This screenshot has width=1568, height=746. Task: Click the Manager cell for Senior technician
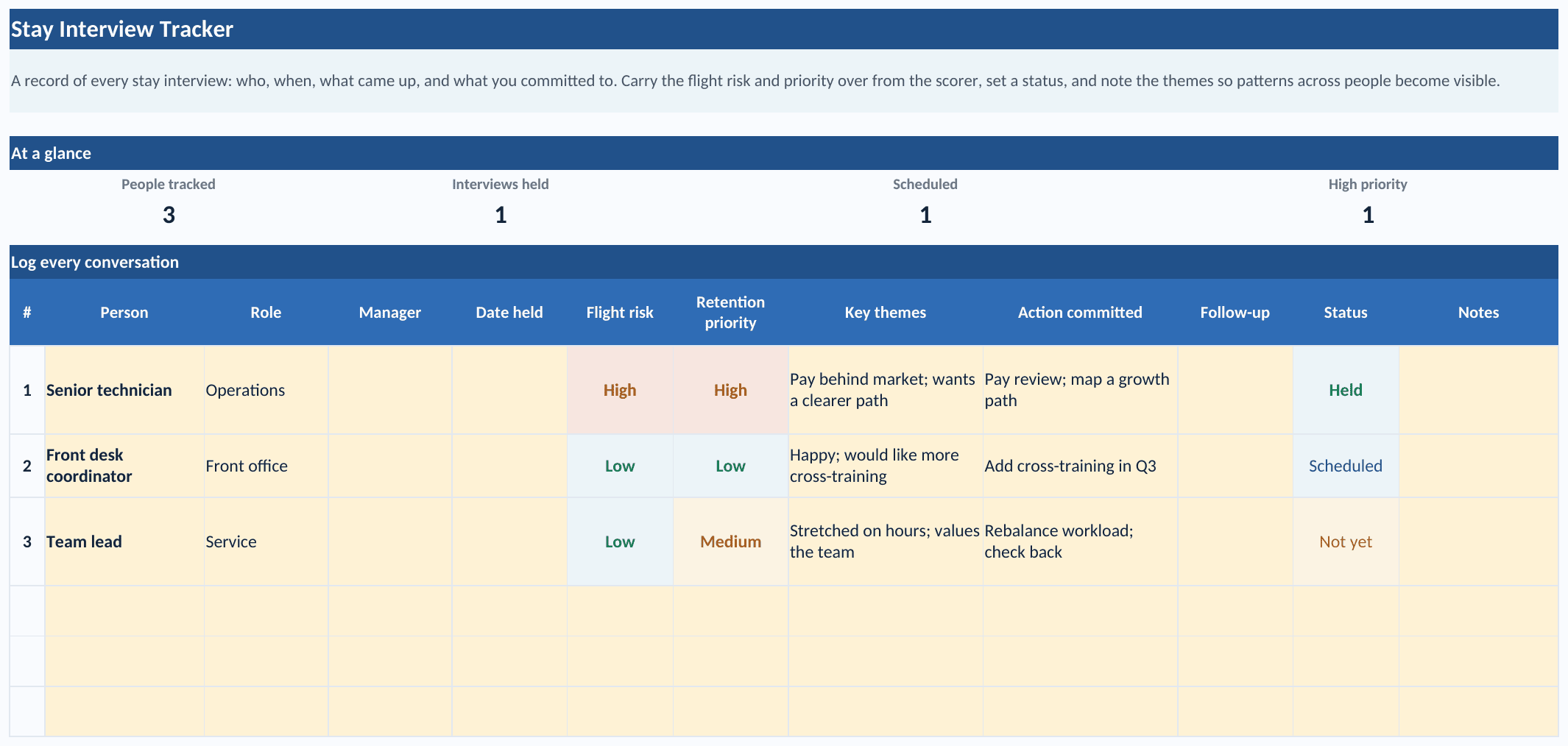pos(390,390)
